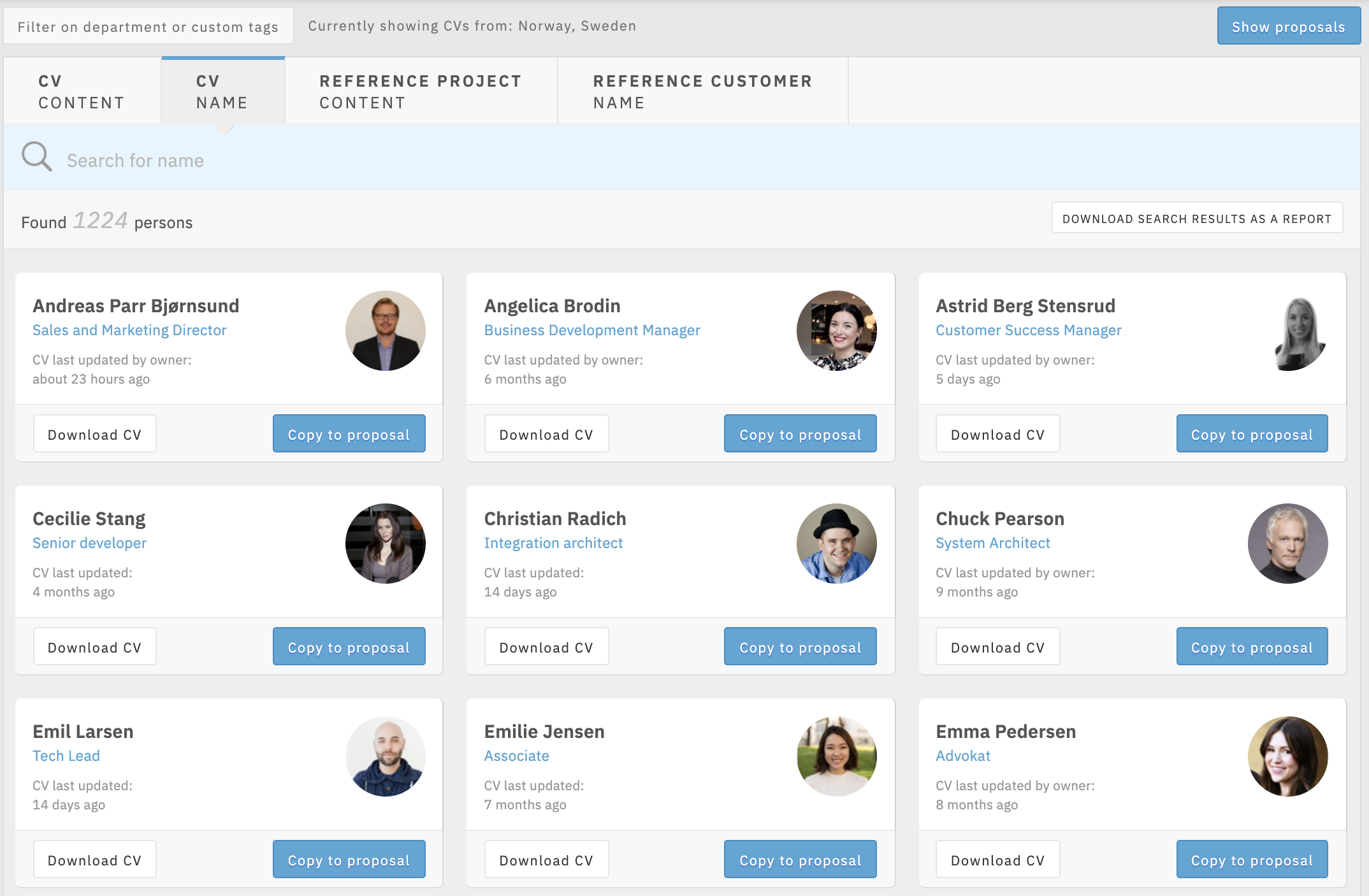
Task: Copy Angelica Brodin to proposal
Action: coord(800,435)
